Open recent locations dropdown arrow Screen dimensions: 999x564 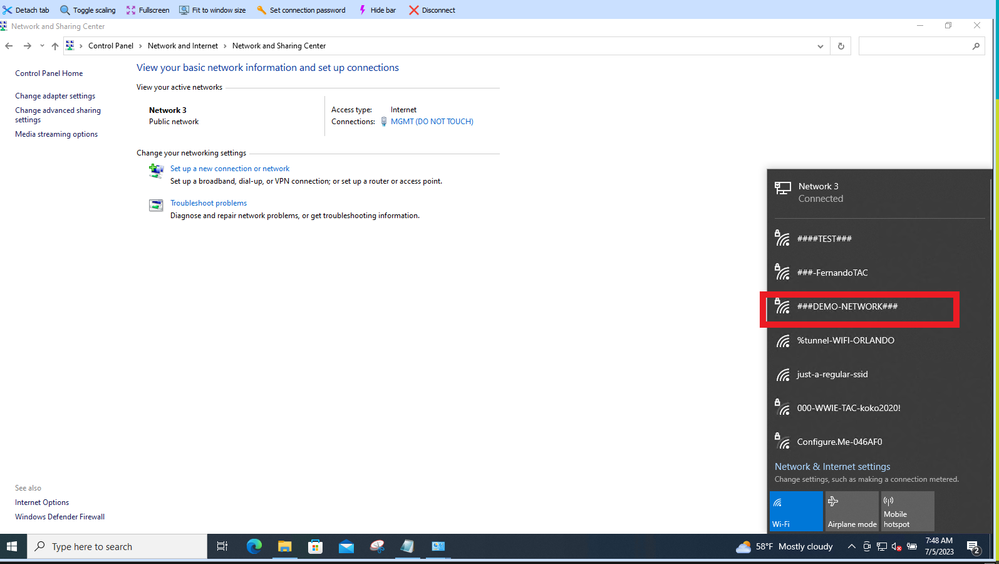[42, 46]
